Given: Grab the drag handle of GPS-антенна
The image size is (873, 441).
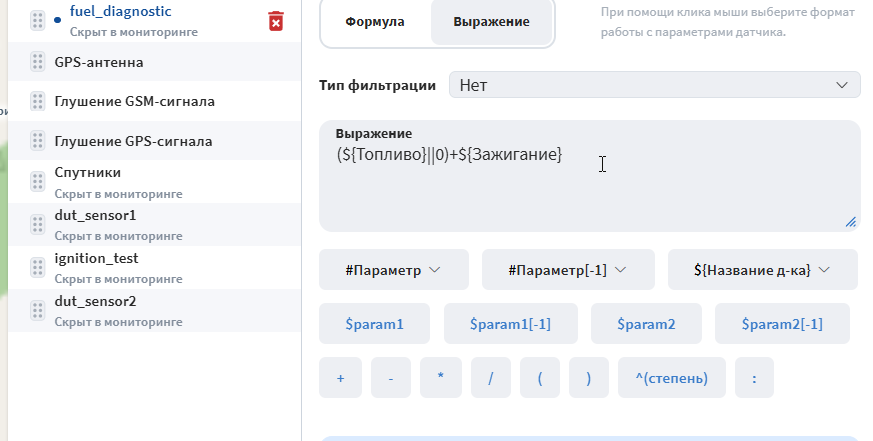Looking at the screenshot, I should click(37, 62).
